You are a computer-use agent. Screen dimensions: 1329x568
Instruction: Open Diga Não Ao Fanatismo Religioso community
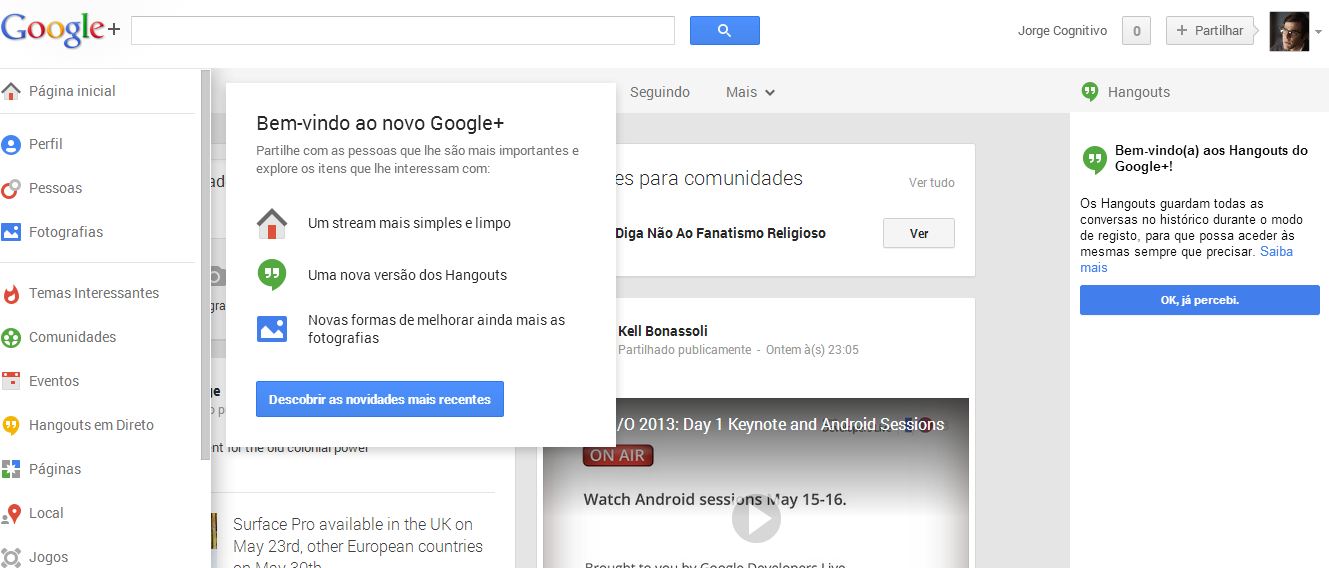pyautogui.click(x=720, y=233)
